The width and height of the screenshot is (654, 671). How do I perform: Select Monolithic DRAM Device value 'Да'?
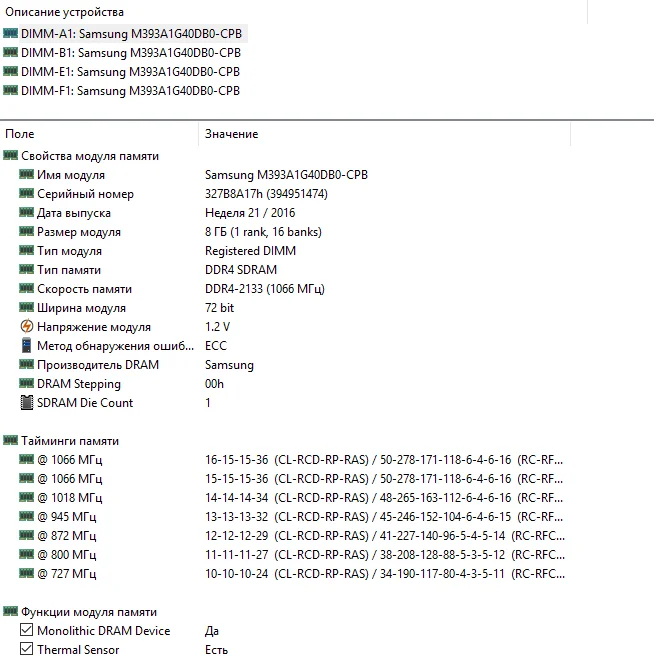212,631
